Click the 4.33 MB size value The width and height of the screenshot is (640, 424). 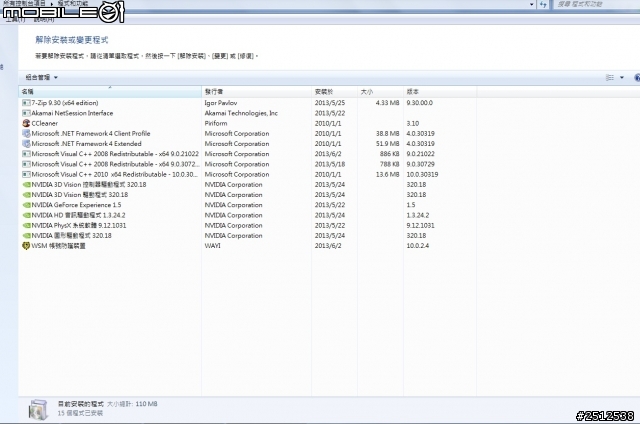387,103
